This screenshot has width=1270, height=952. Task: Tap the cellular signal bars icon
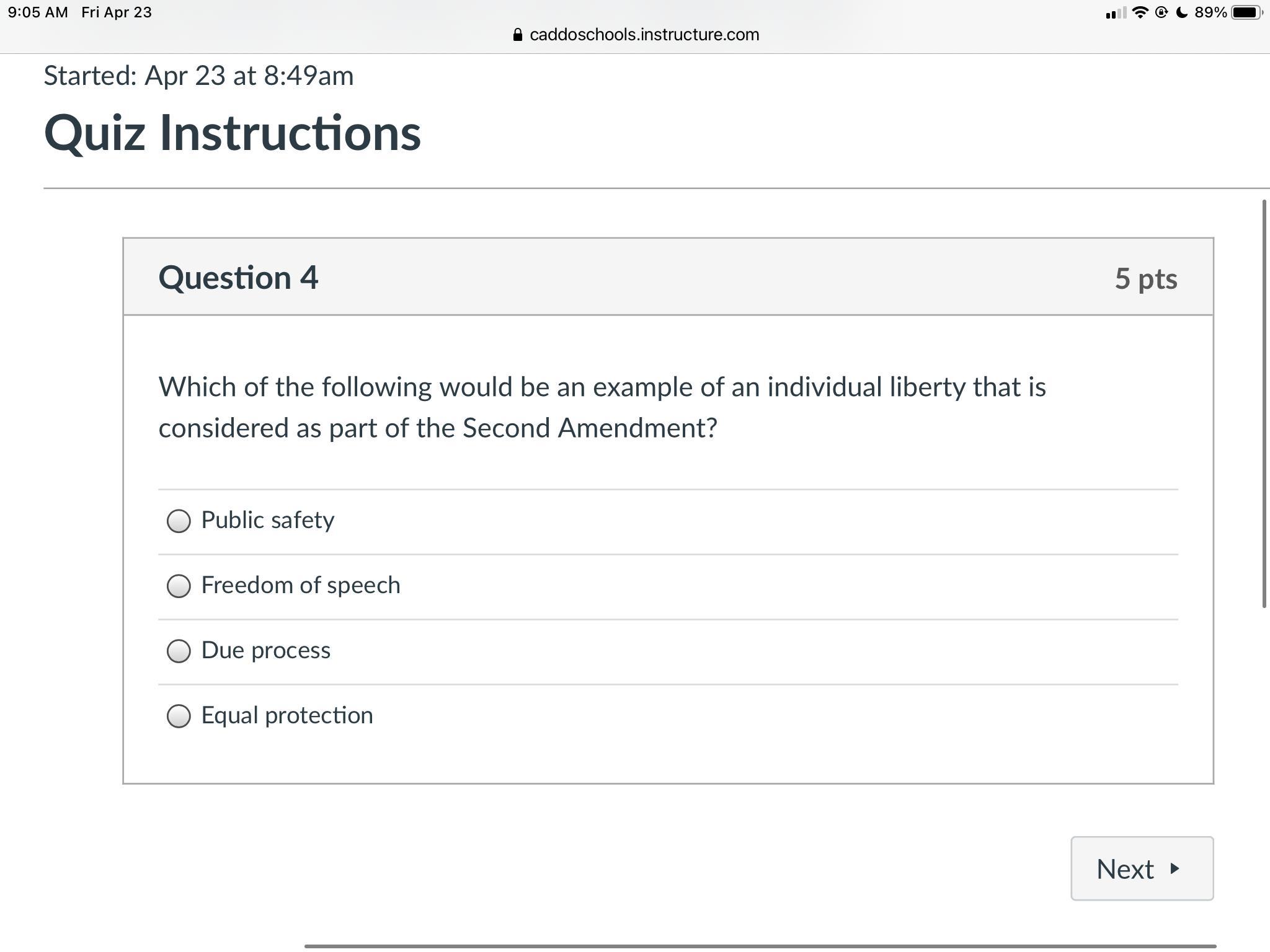click(x=1116, y=13)
